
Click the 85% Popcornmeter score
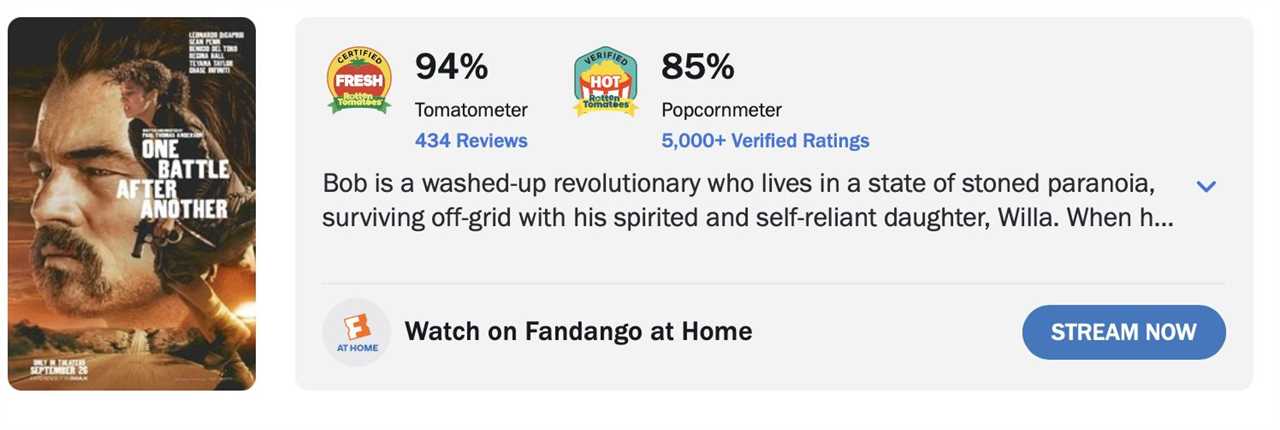tap(698, 67)
